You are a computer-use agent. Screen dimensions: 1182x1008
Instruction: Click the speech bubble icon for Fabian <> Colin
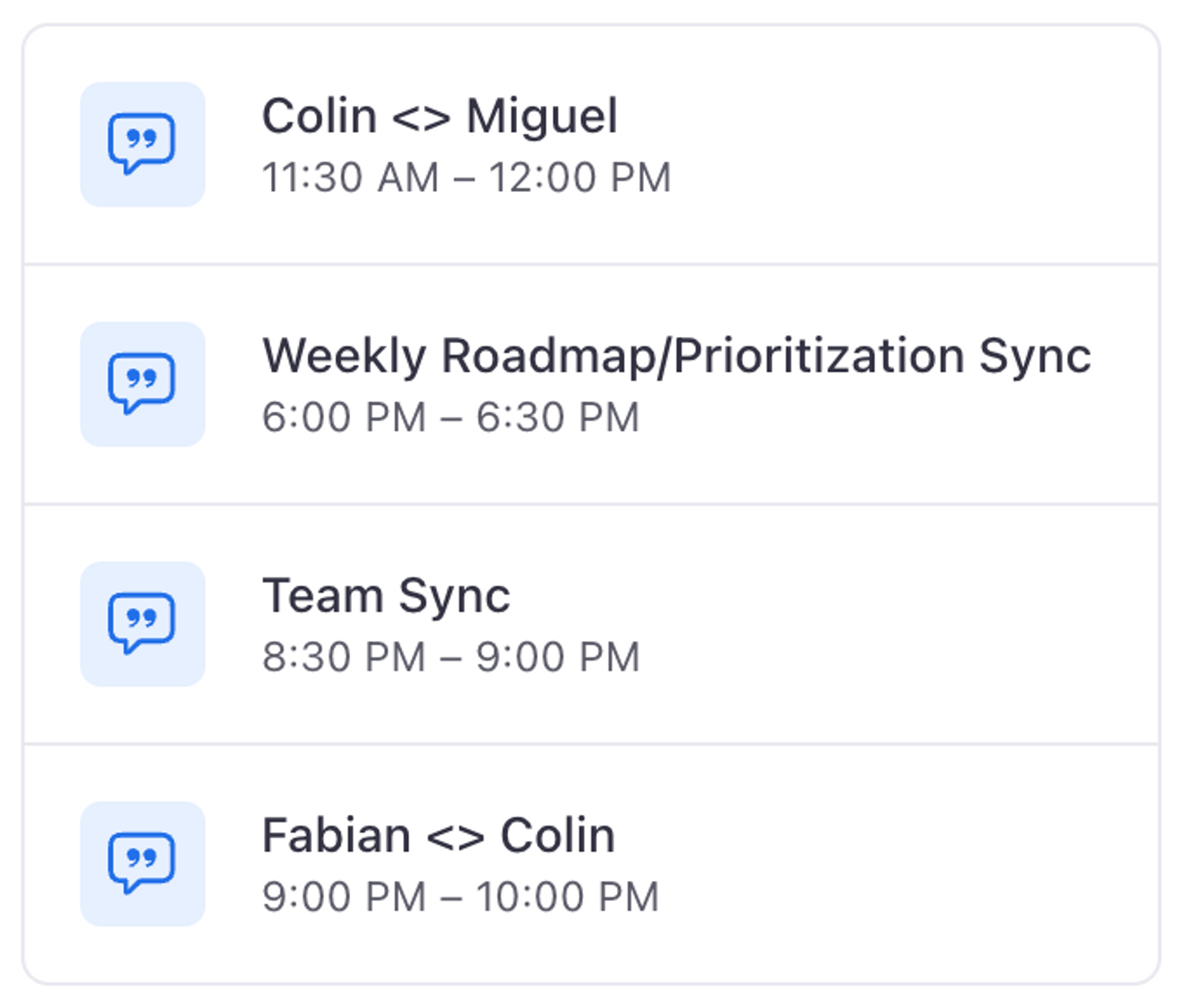pyautogui.click(x=142, y=864)
